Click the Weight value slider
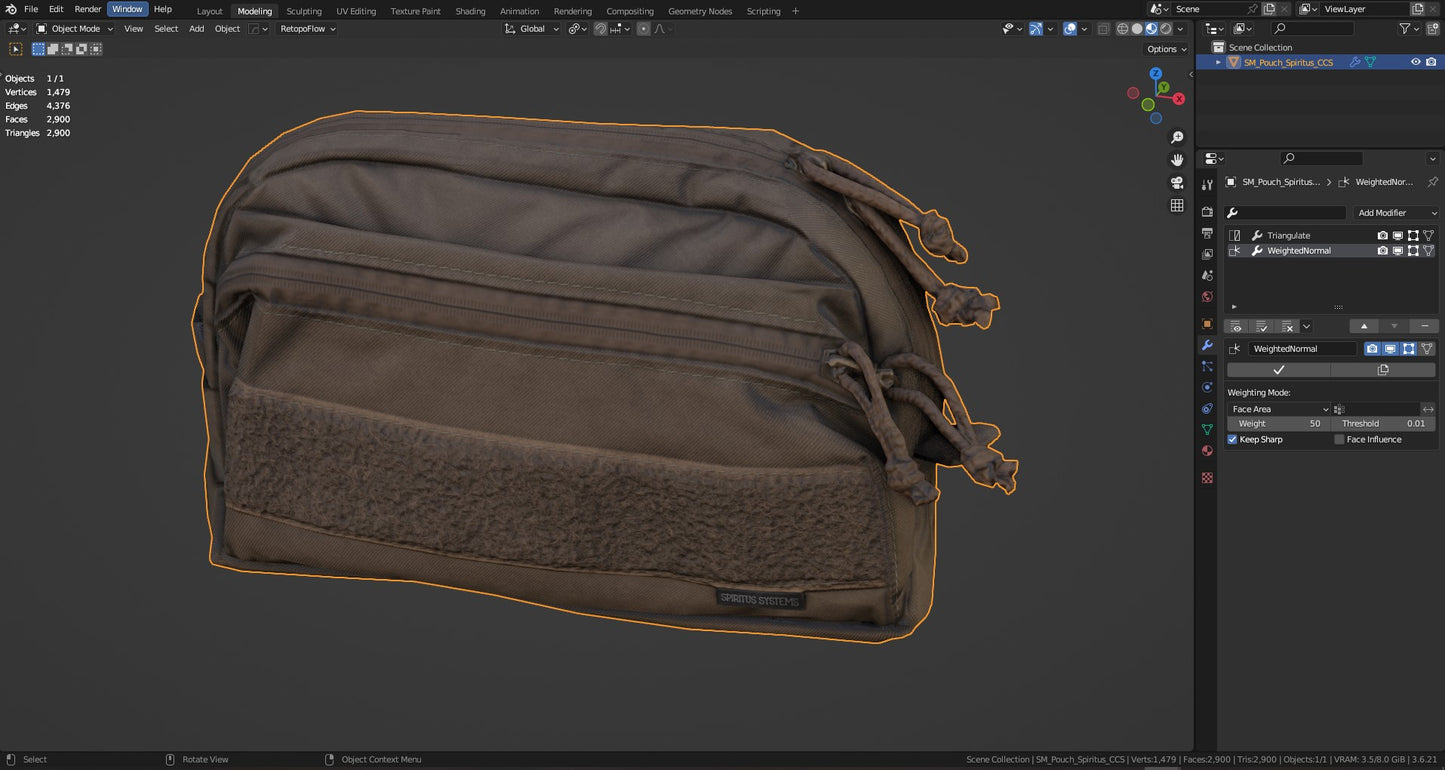The image size is (1445, 770). pos(1278,424)
